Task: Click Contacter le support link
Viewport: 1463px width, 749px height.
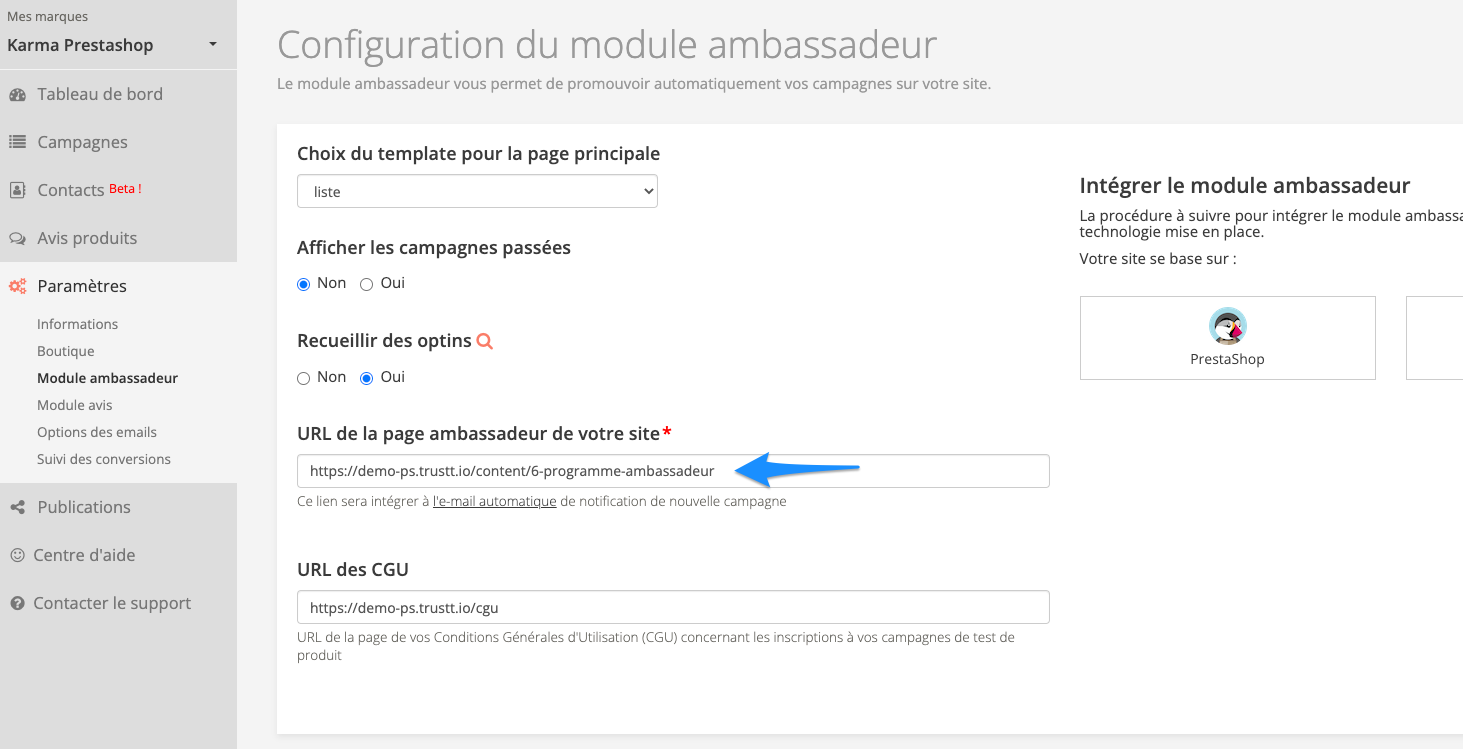Action: (112, 603)
